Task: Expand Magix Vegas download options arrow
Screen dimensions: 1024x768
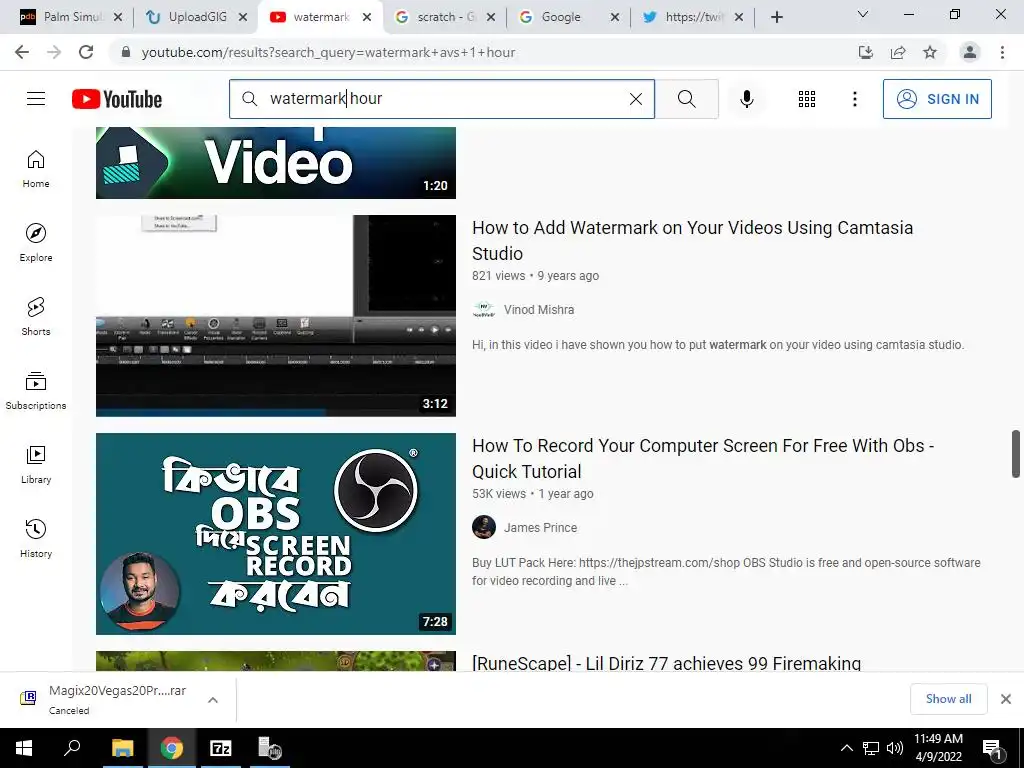Action: pyautogui.click(x=212, y=700)
